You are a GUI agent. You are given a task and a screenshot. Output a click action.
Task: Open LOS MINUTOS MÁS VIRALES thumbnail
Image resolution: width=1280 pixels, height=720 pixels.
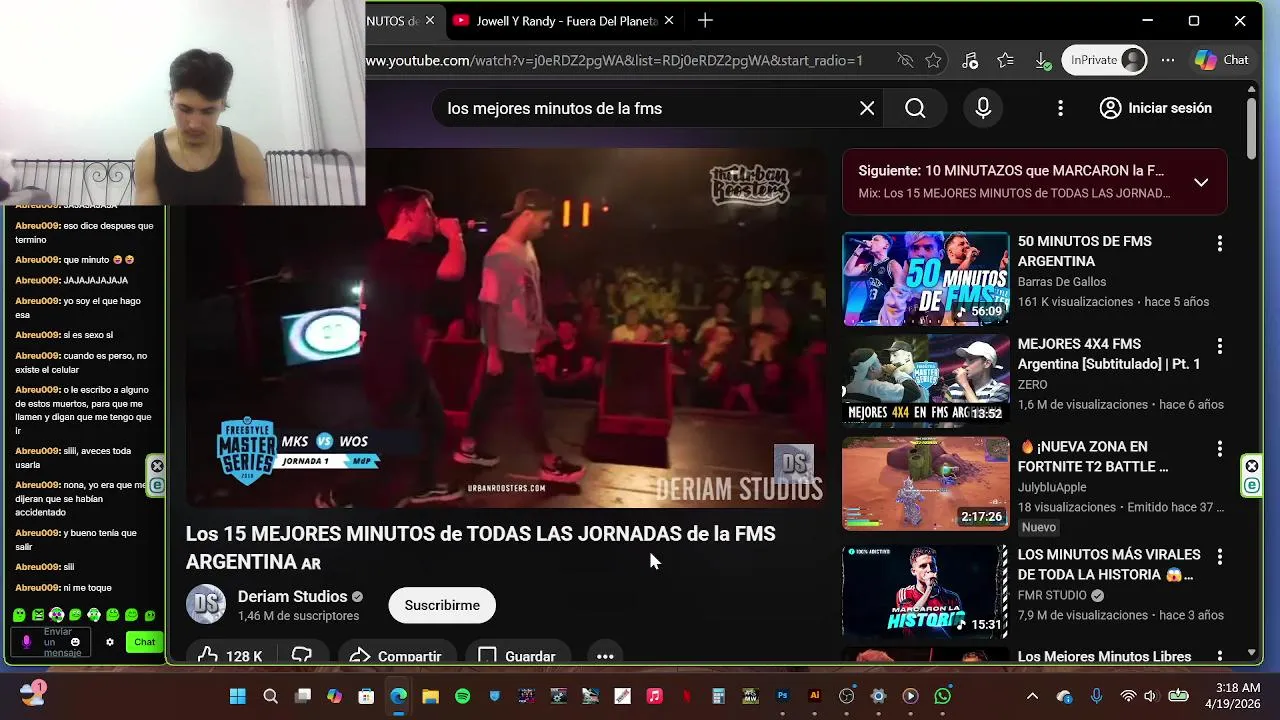tap(926, 592)
